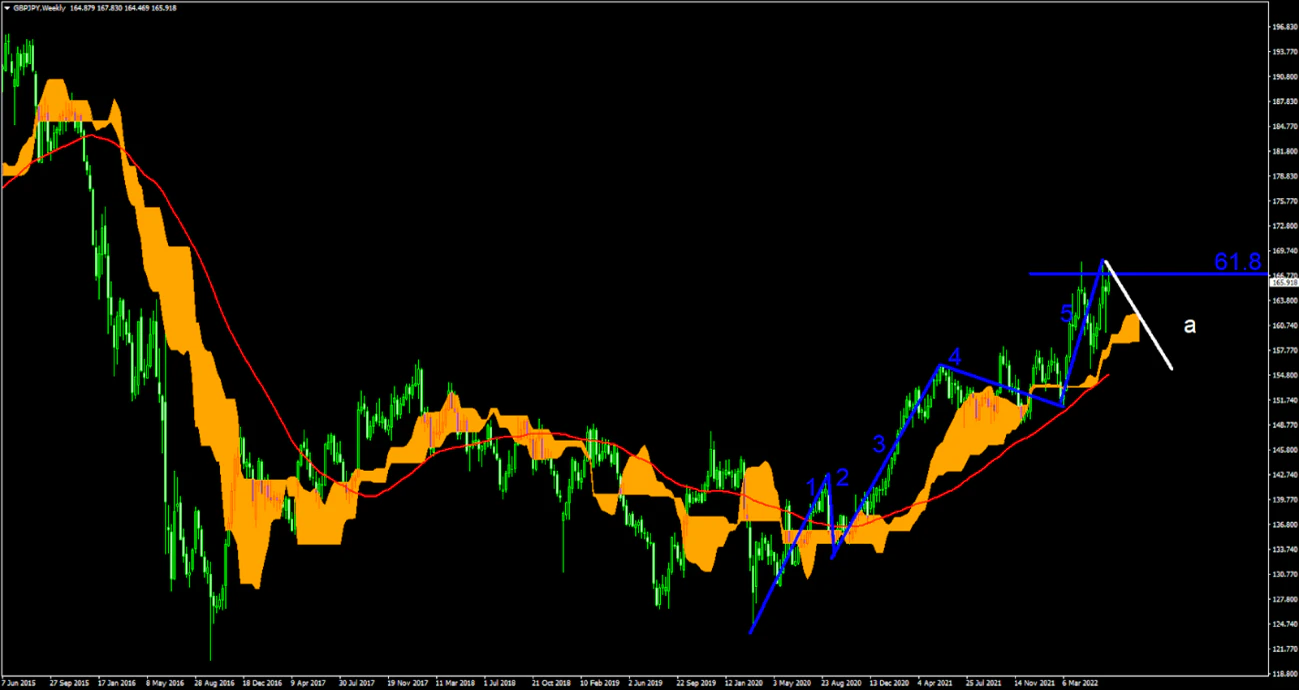Click the white wave 'a' label
This screenshot has width=1299, height=690.
coord(1189,325)
